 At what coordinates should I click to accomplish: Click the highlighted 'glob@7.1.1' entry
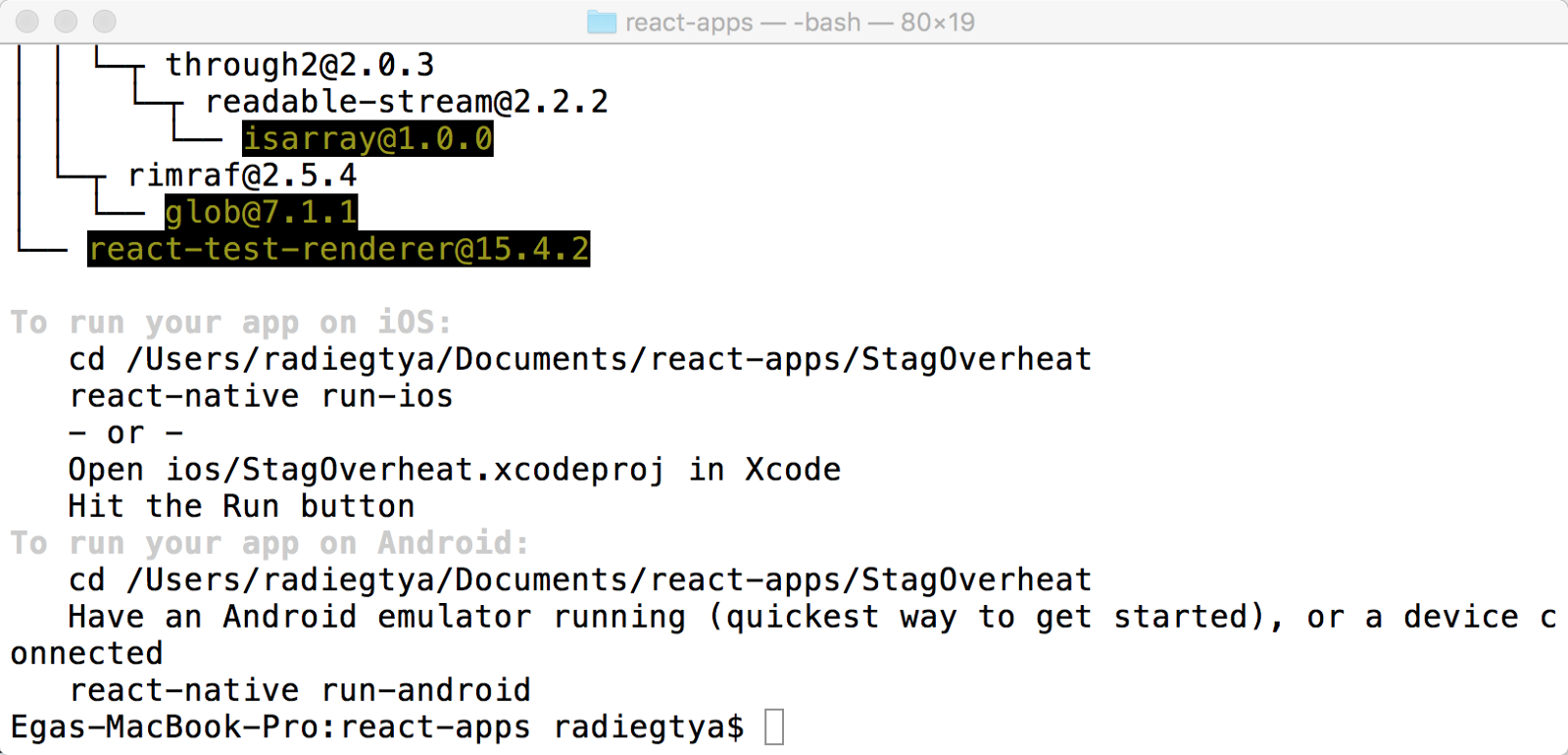tap(261, 212)
